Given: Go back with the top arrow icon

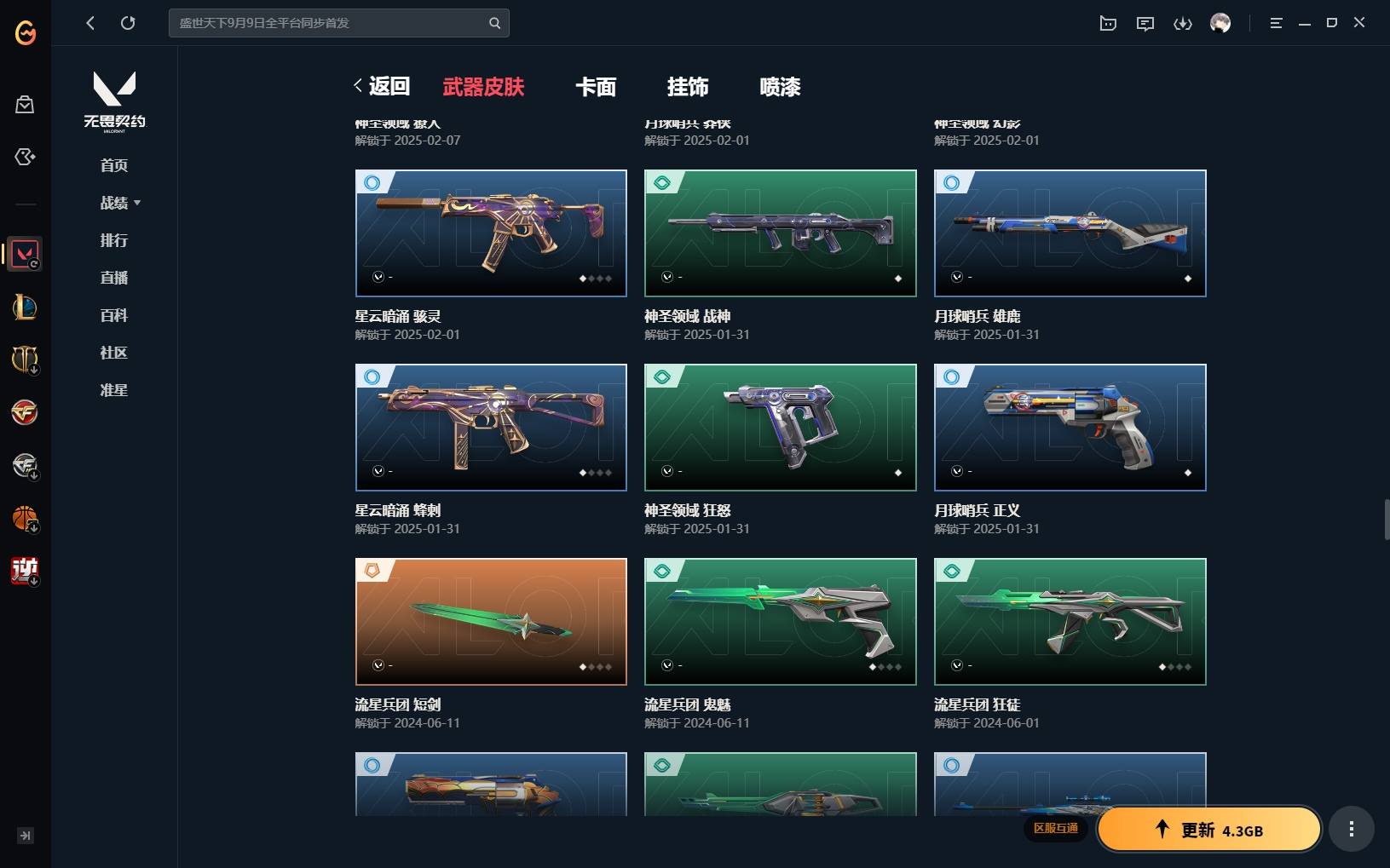Looking at the screenshot, I should pyautogui.click(x=90, y=23).
